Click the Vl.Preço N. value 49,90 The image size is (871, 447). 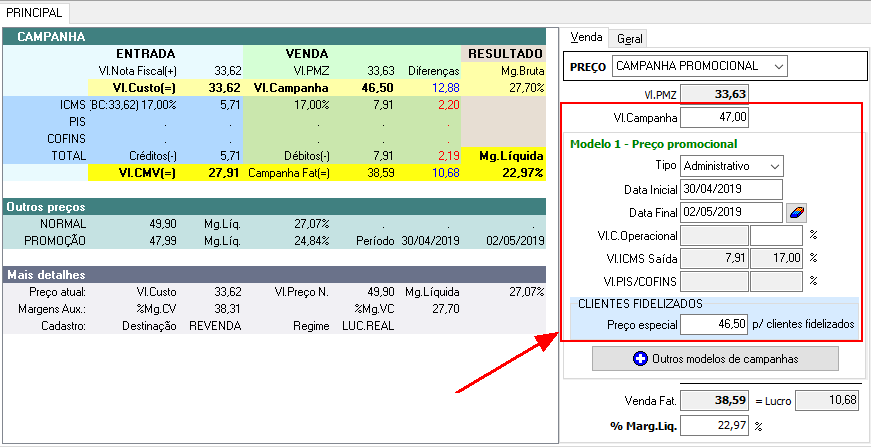381,292
